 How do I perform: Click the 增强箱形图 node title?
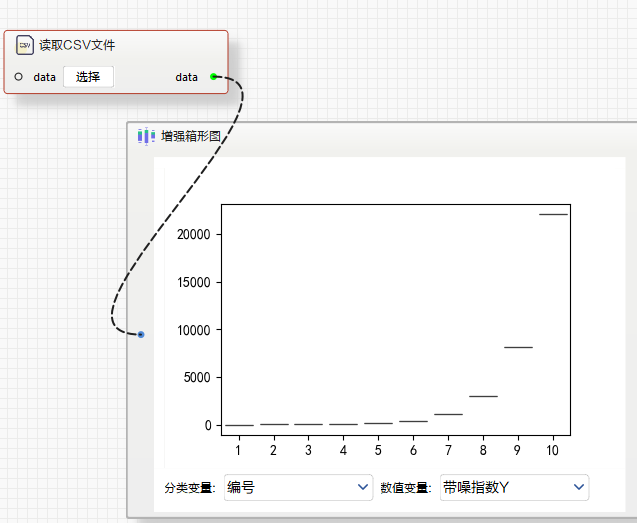coord(191,136)
